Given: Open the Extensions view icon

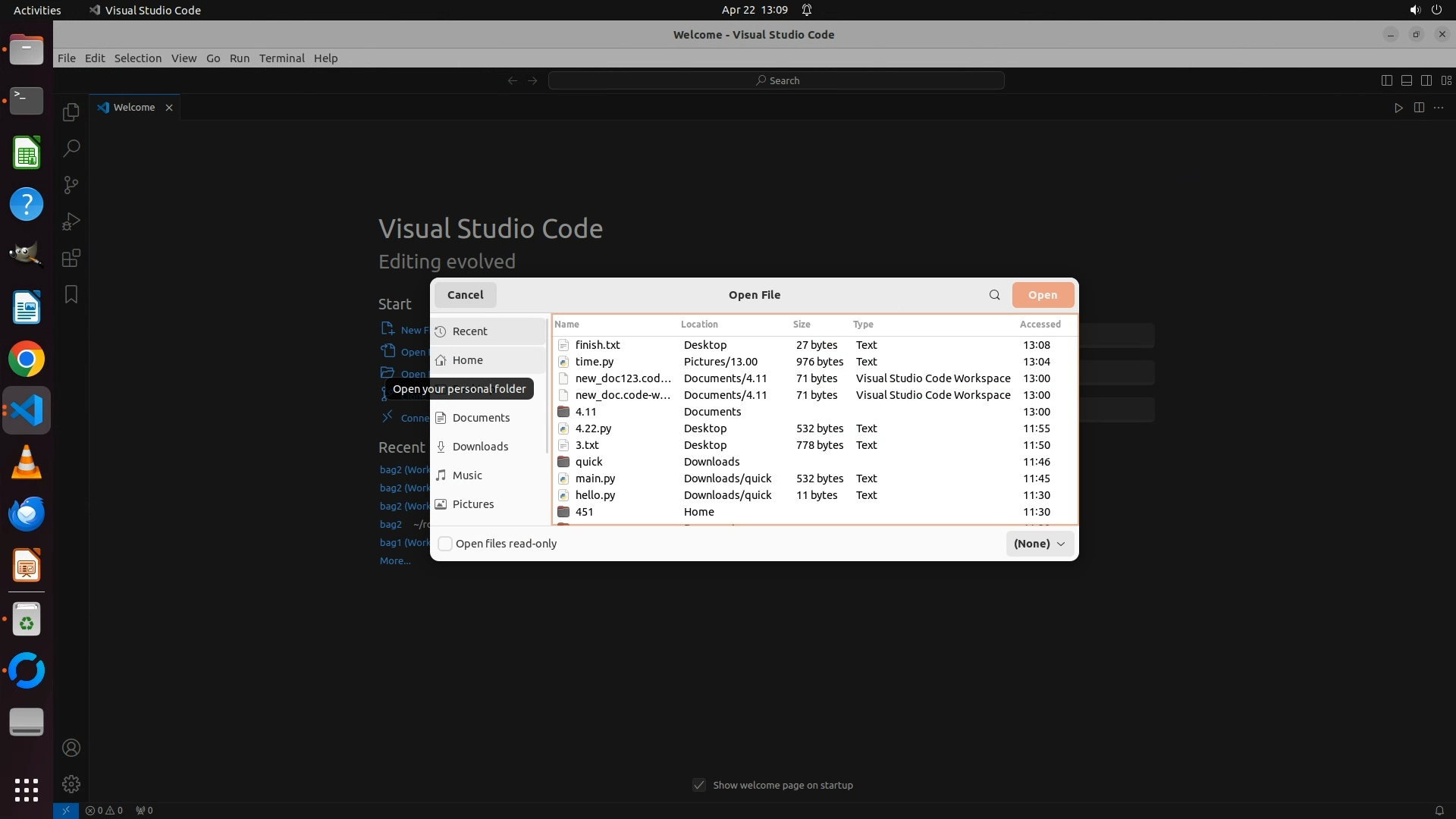Looking at the screenshot, I should (x=71, y=258).
